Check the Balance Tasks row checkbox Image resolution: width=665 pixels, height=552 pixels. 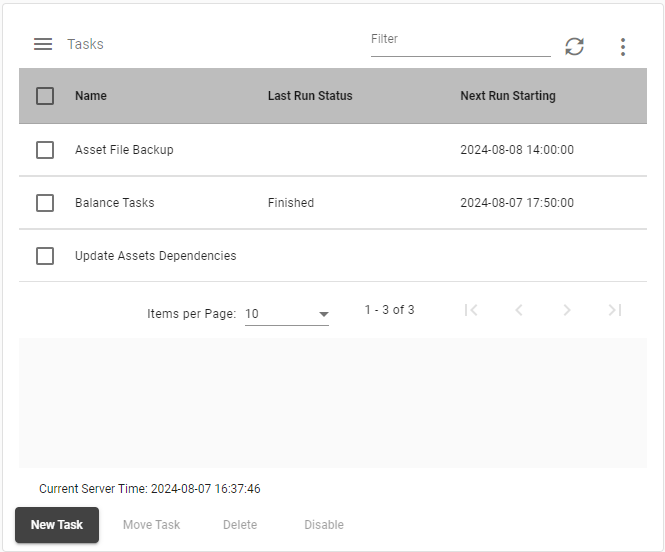click(45, 203)
